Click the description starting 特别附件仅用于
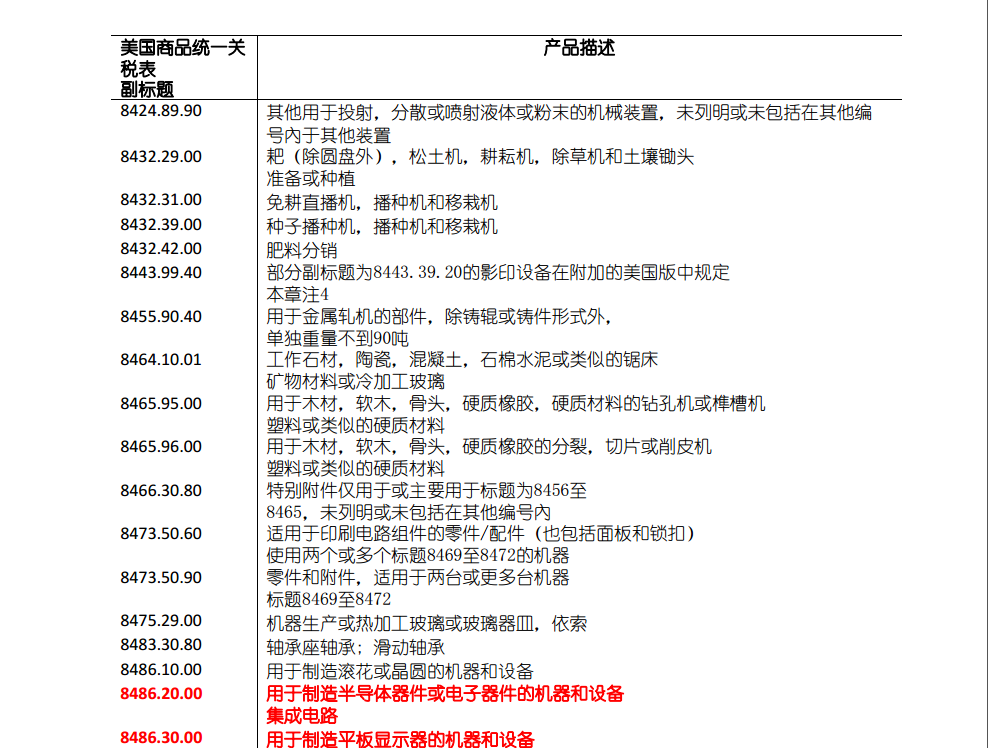This screenshot has width=988, height=748. (426, 491)
